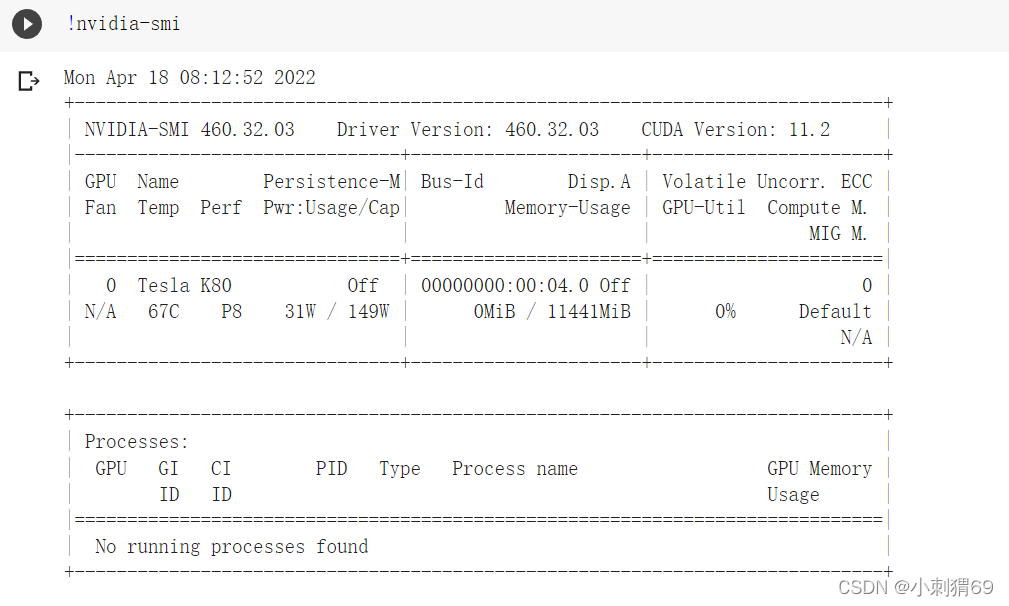The height and width of the screenshot is (606, 1009).
Task: Click the cell output toggle icon
Action: tap(29, 80)
